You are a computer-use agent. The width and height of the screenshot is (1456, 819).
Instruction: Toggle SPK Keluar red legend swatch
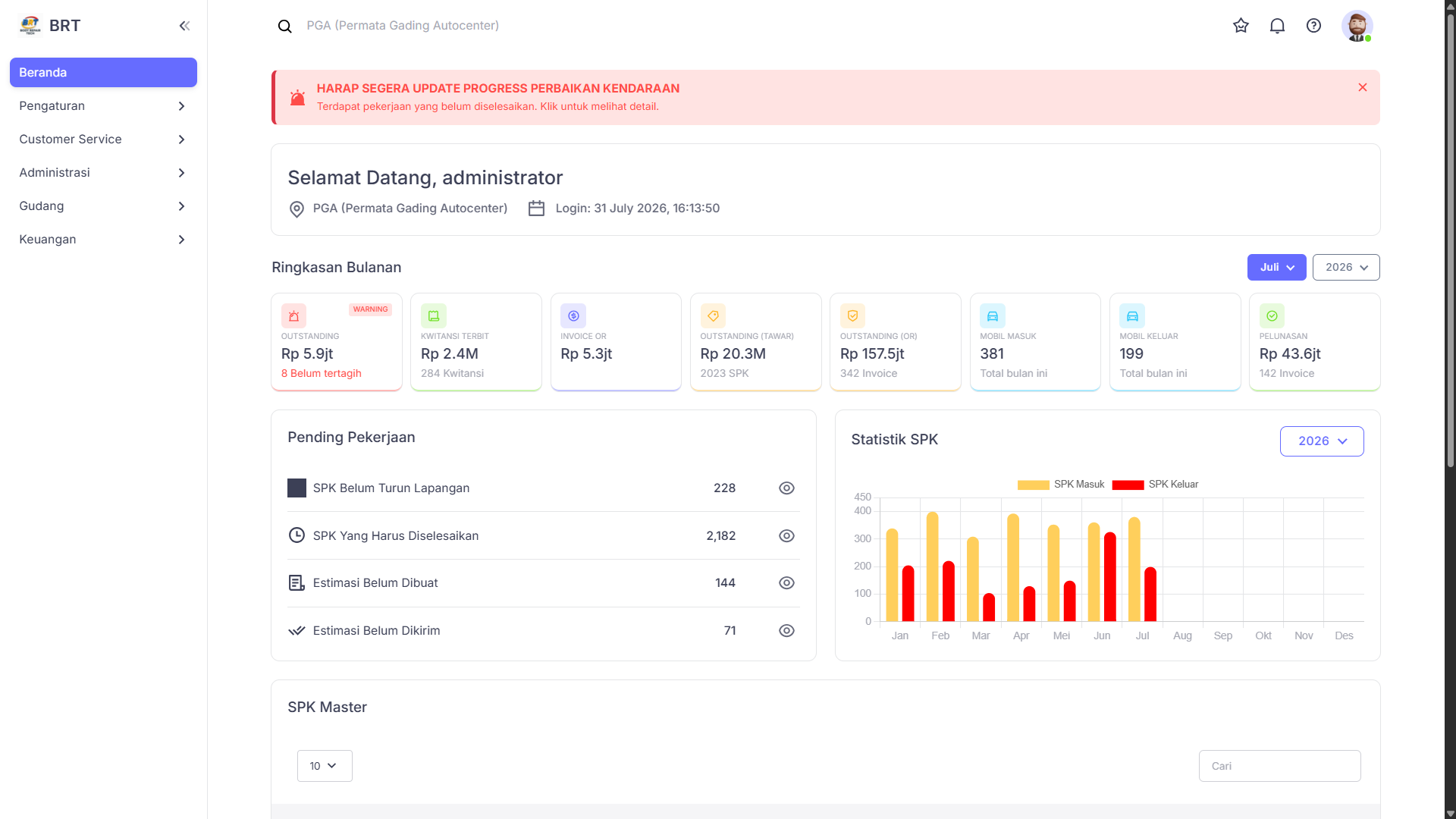pyautogui.click(x=1128, y=485)
